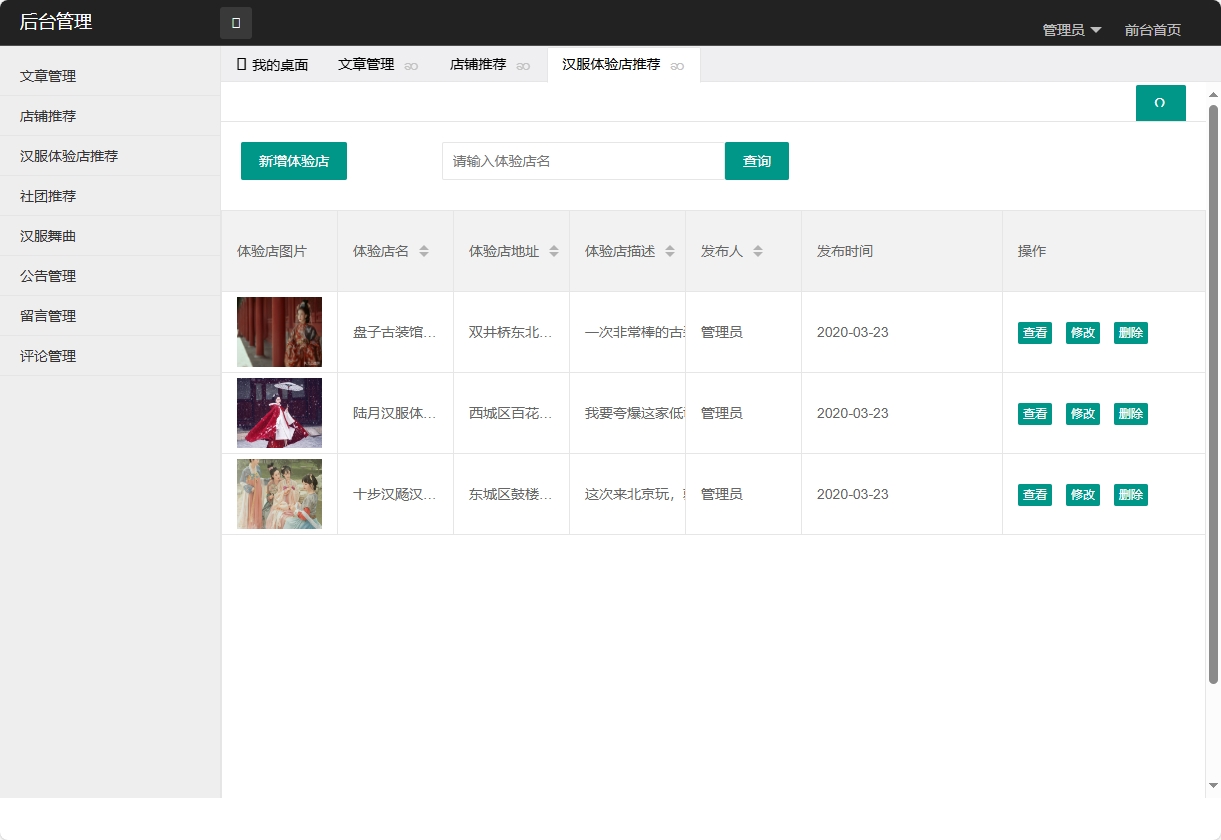Switch to the 店铺推荐 tab

coord(480,64)
